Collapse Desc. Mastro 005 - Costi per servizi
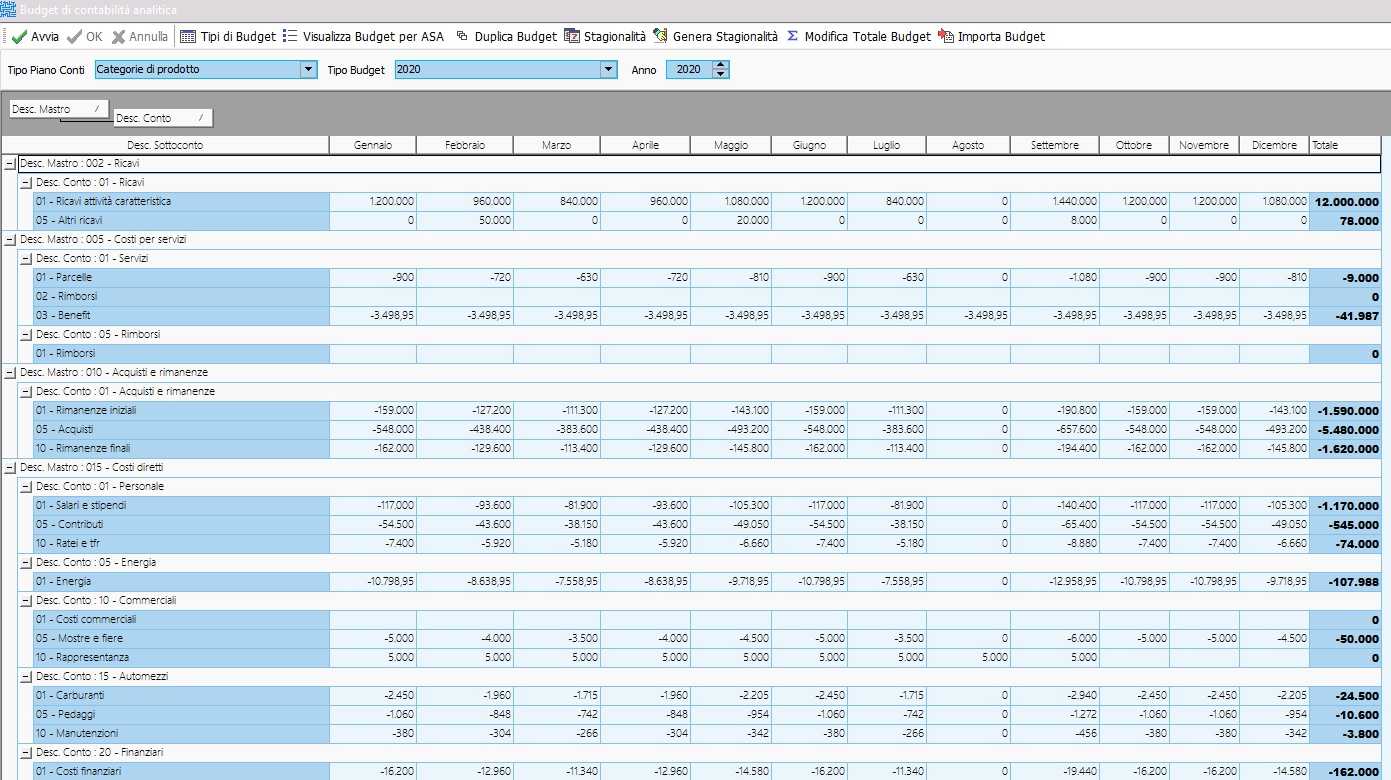Screen dimensions: 1391x780 (10, 239)
